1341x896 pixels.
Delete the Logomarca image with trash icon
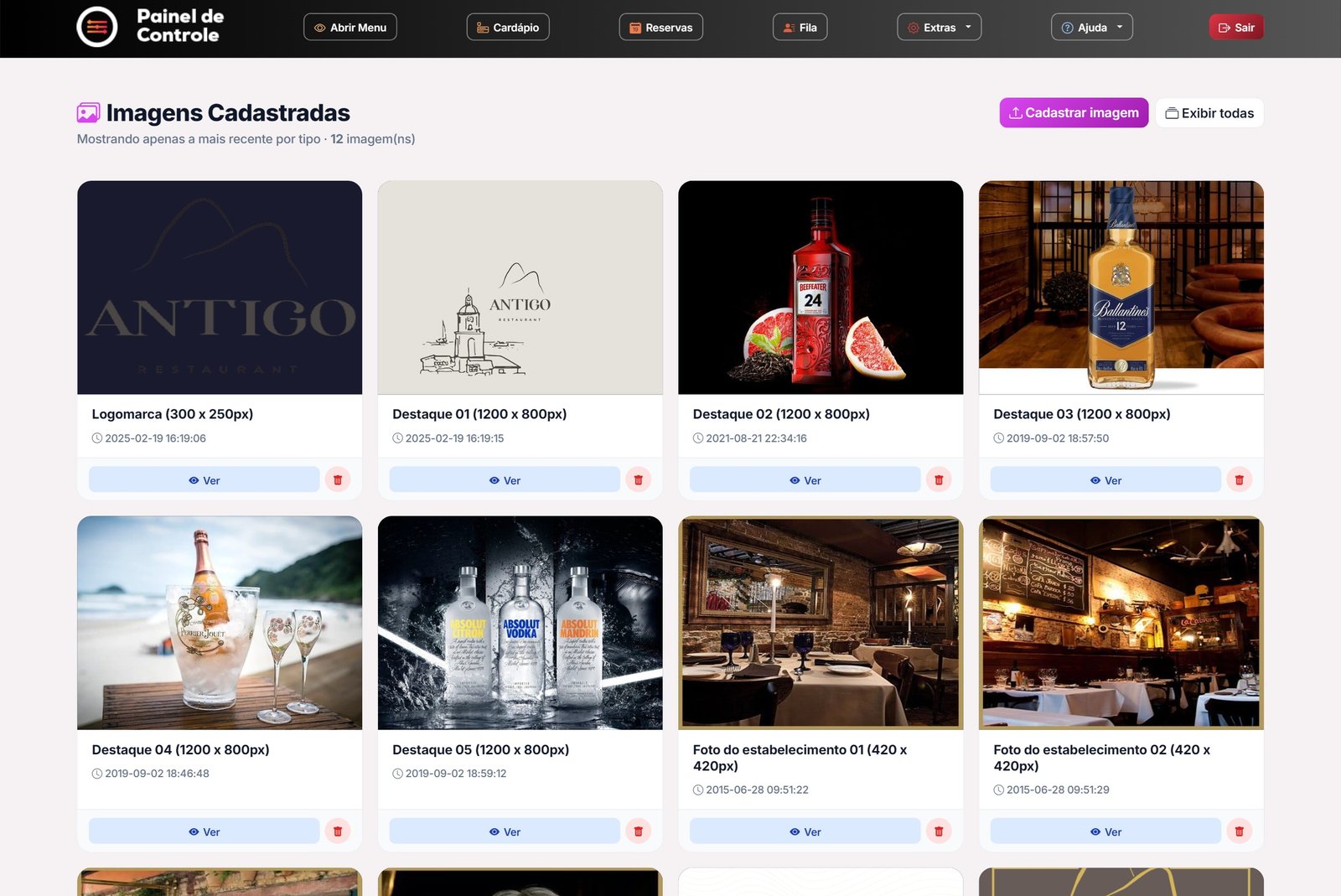tap(338, 479)
